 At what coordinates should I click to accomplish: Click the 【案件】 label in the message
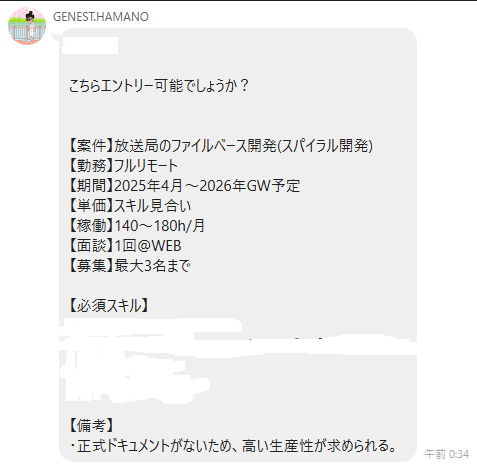[91, 146]
